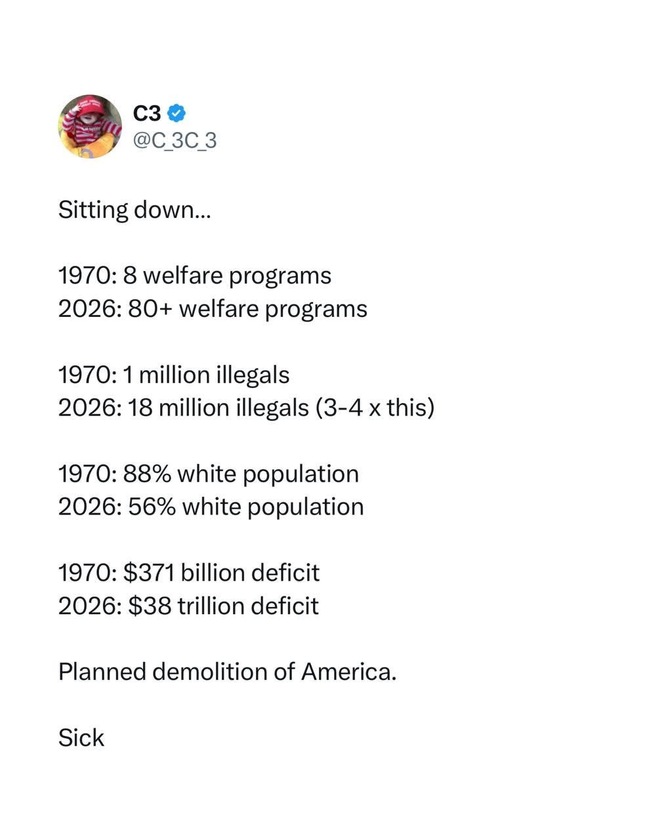Select the '1970: 1 million illegals' line
The height and width of the screenshot is (840, 672).
[x=173, y=375]
